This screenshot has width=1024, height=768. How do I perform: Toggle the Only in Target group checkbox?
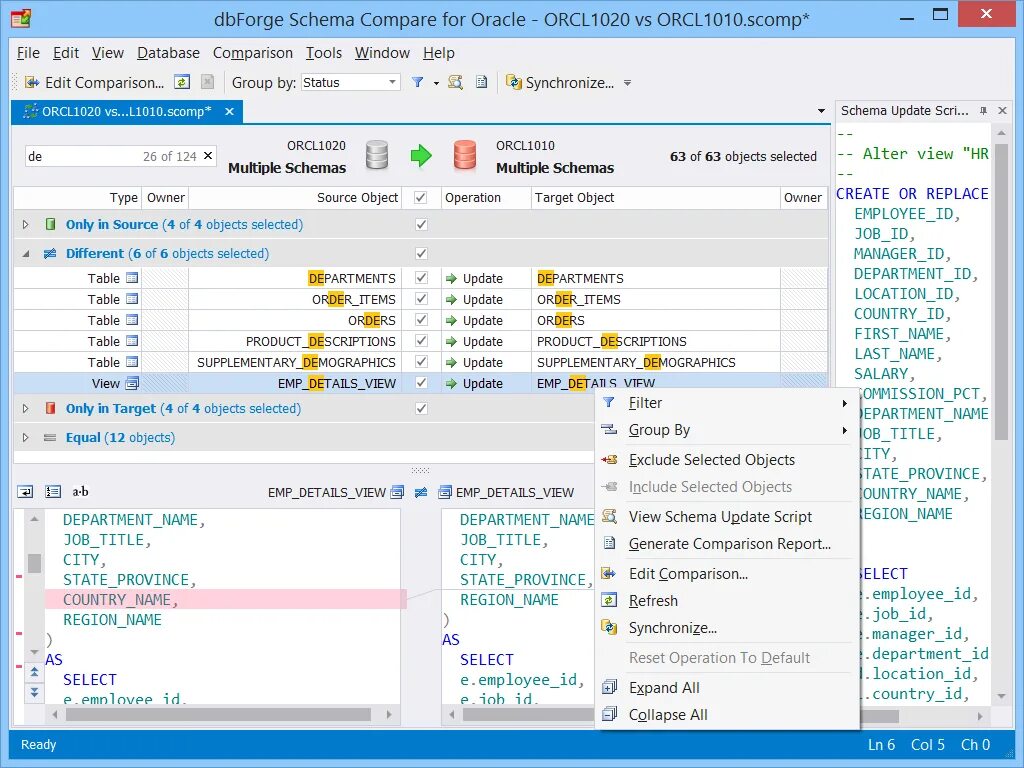click(421, 409)
